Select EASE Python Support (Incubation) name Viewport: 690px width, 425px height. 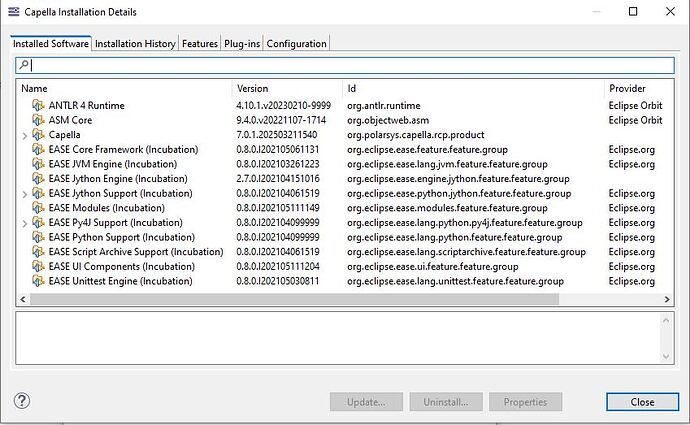[121, 237]
